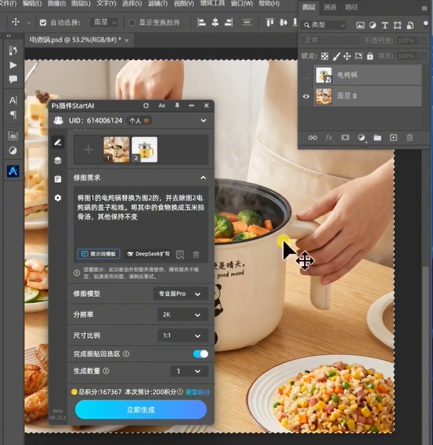Open retouch model 专业版Pro dropdown
The image size is (433, 445).
coord(181,294)
